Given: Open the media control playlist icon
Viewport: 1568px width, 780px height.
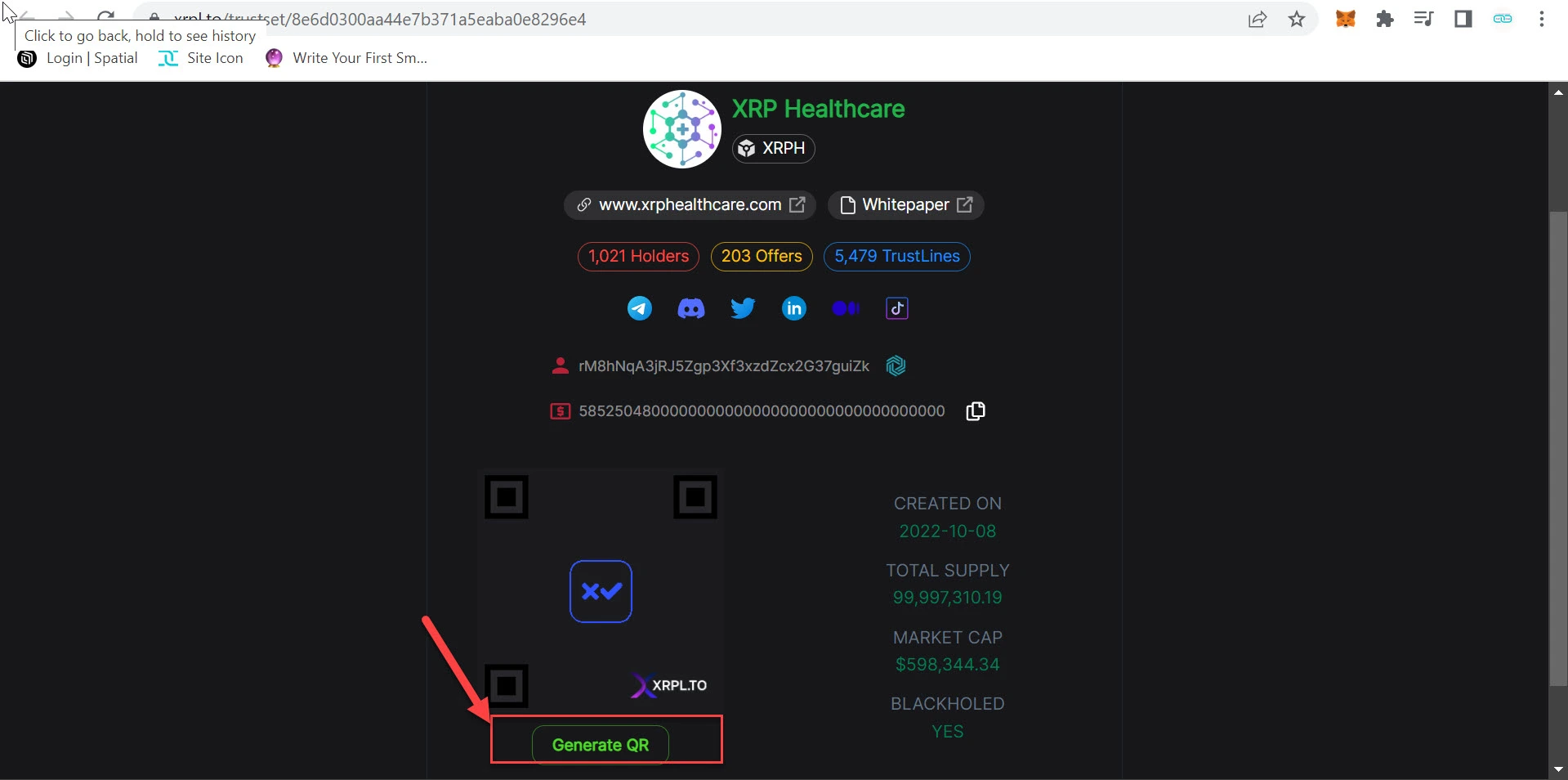Looking at the screenshot, I should click(x=1424, y=19).
